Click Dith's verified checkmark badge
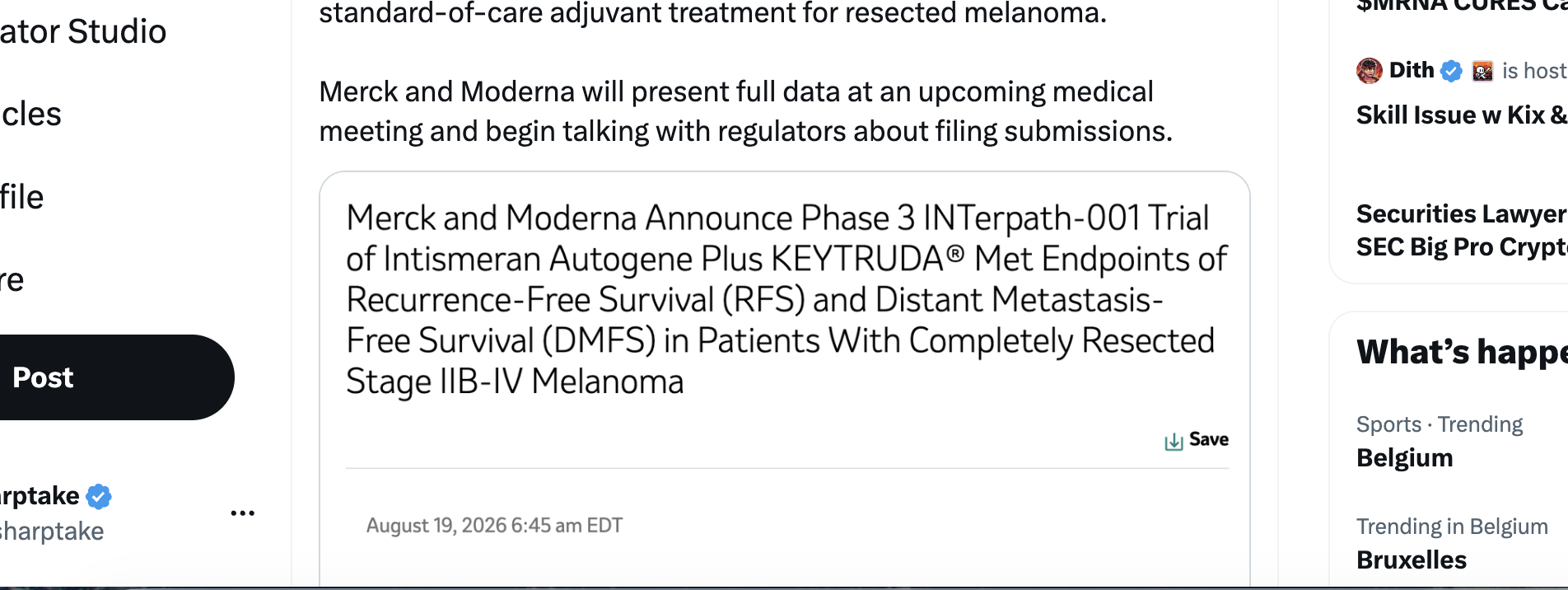The image size is (1568, 590). [x=1451, y=71]
